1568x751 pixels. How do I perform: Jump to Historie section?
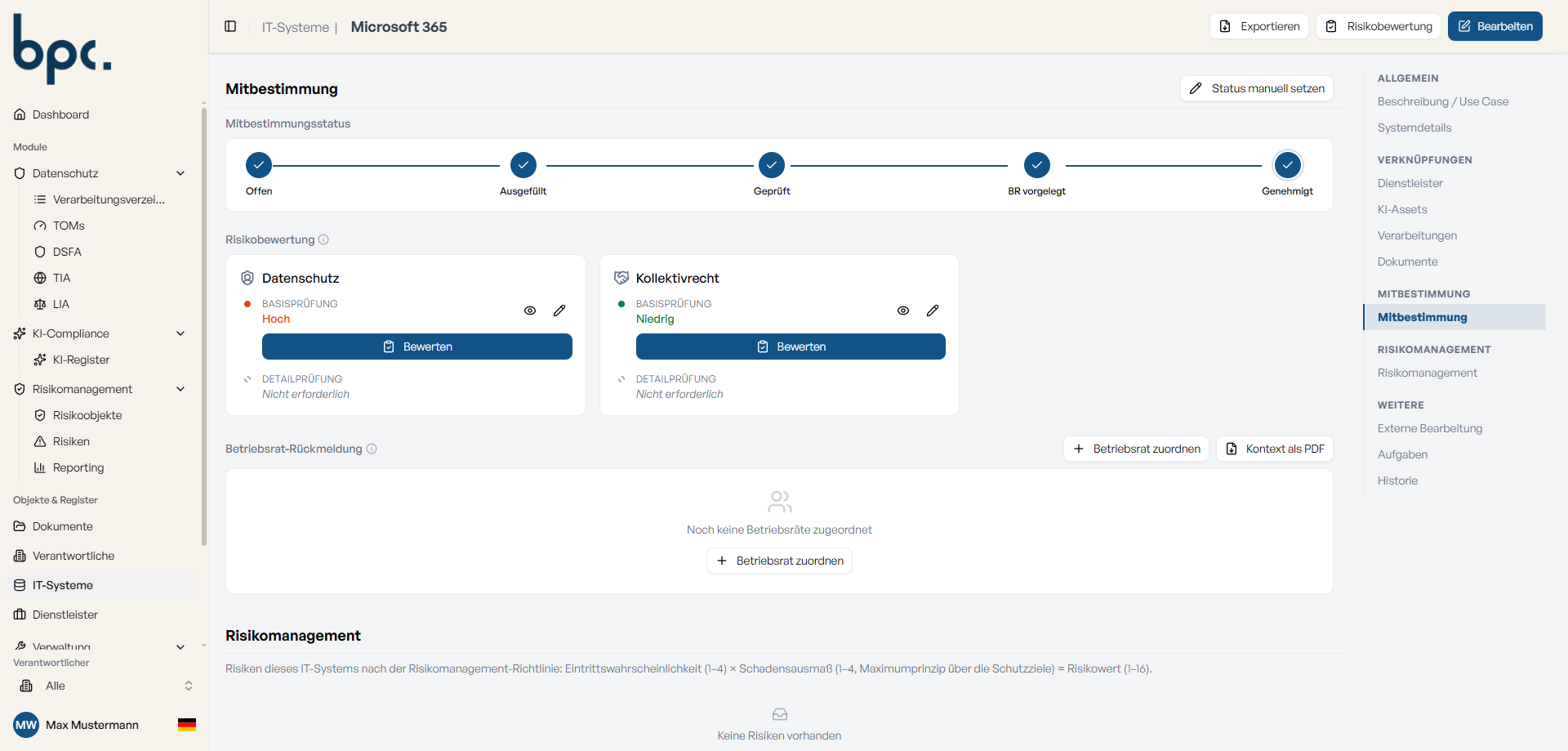[x=1397, y=481]
